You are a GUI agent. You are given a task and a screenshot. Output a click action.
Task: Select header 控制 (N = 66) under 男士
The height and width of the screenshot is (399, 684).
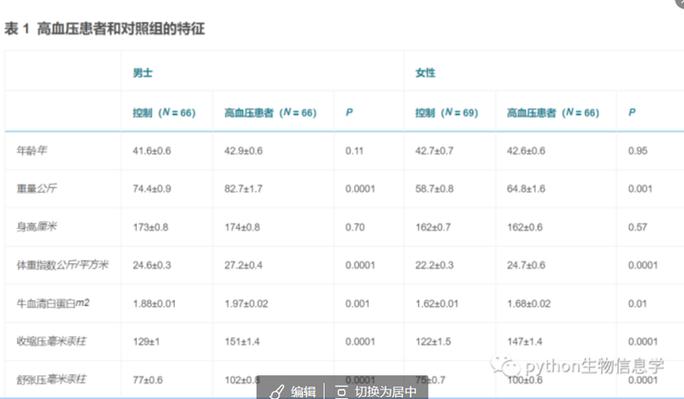coord(164,113)
